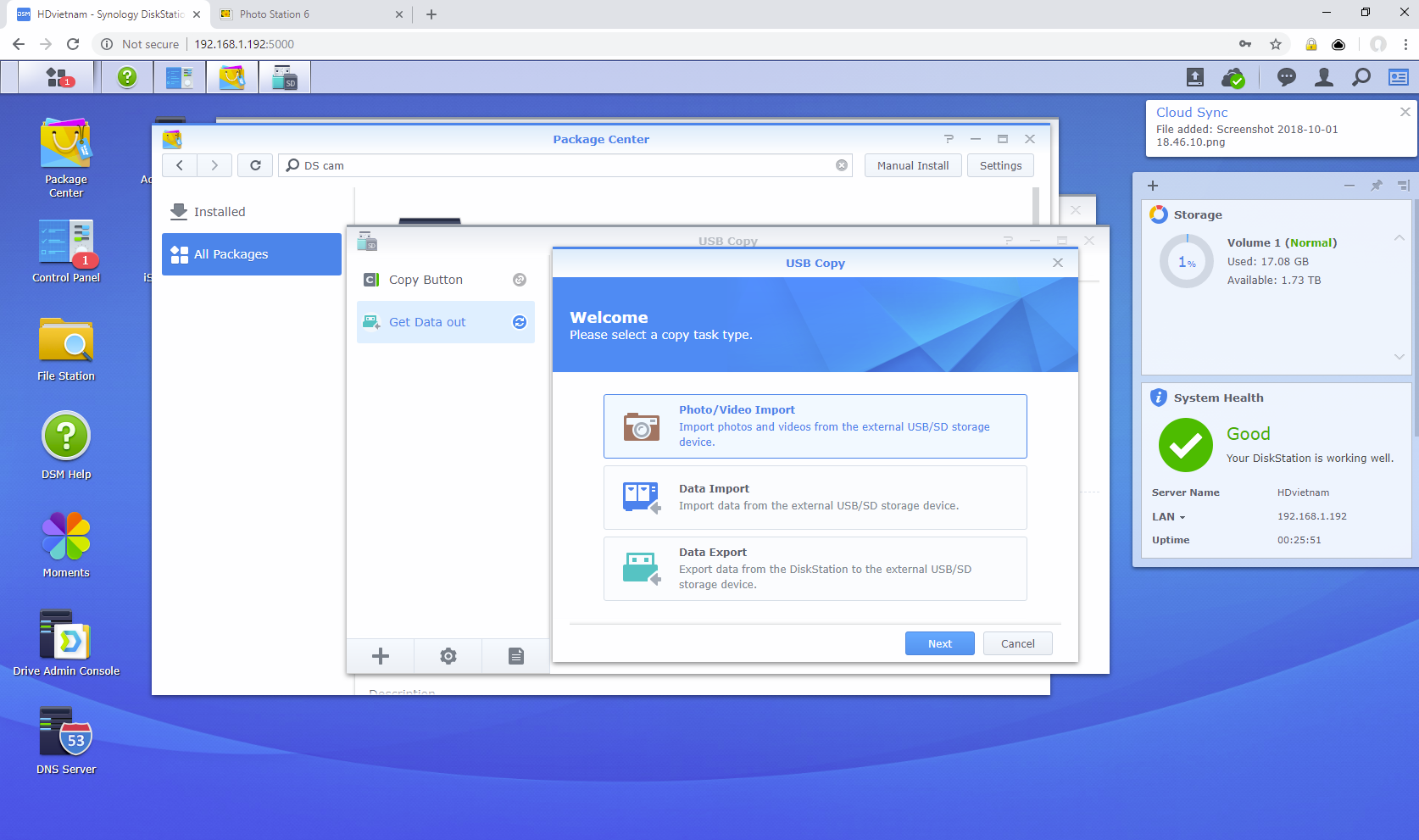
Task: Select the Get Data out task
Action: (446, 322)
